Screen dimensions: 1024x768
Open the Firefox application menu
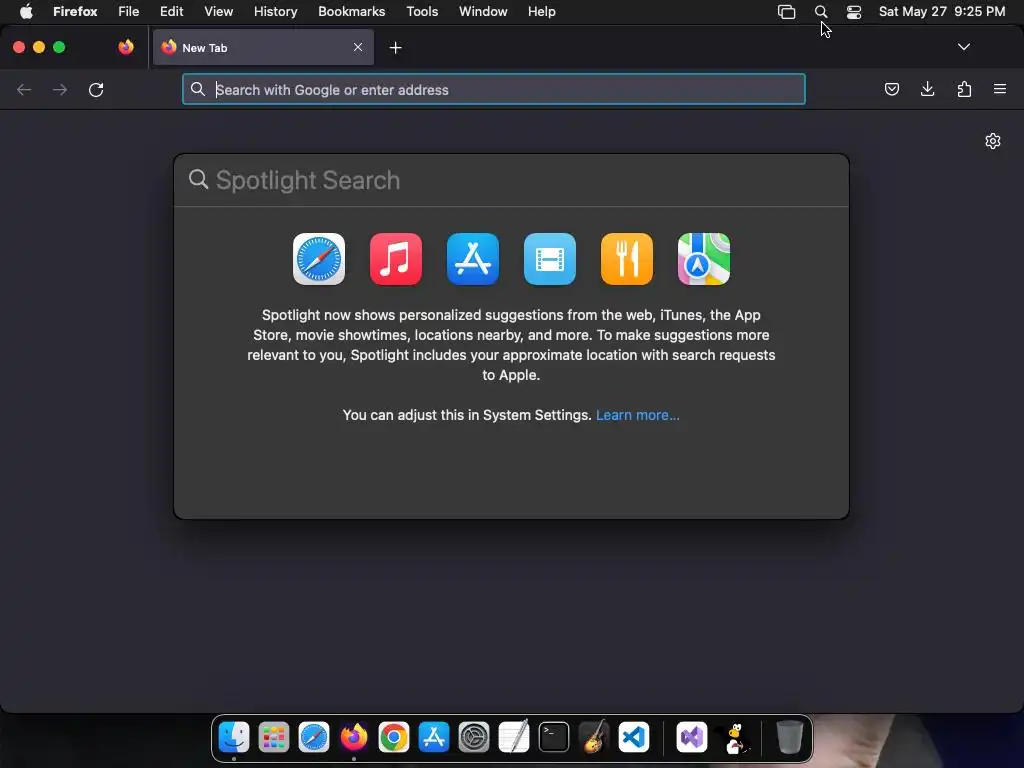[x=75, y=12]
